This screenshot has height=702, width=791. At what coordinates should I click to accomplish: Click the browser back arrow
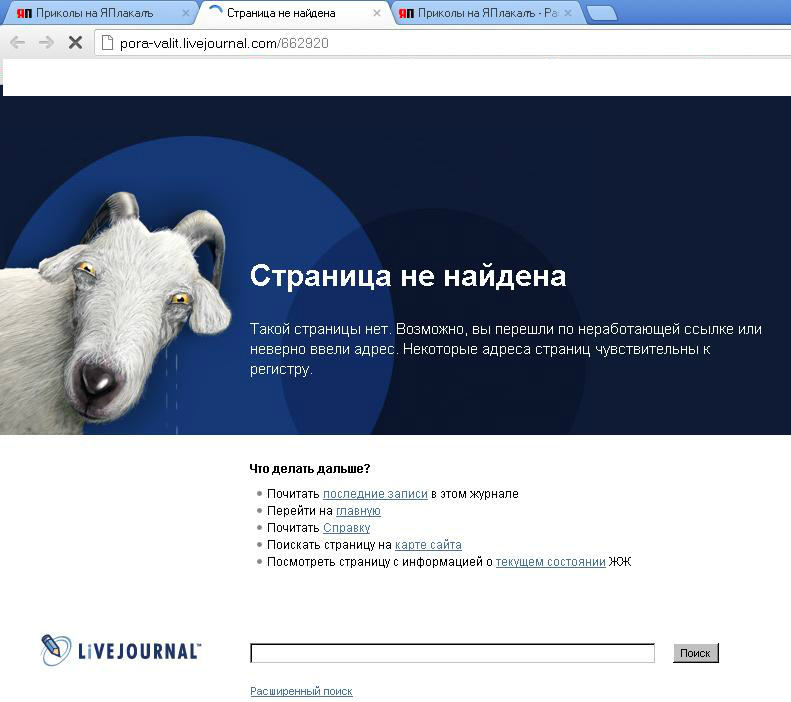click(18, 43)
